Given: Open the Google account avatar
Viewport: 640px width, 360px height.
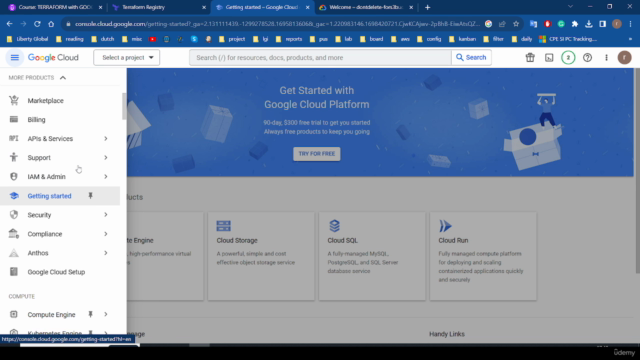Looking at the screenshot, I should coord(624,58).
